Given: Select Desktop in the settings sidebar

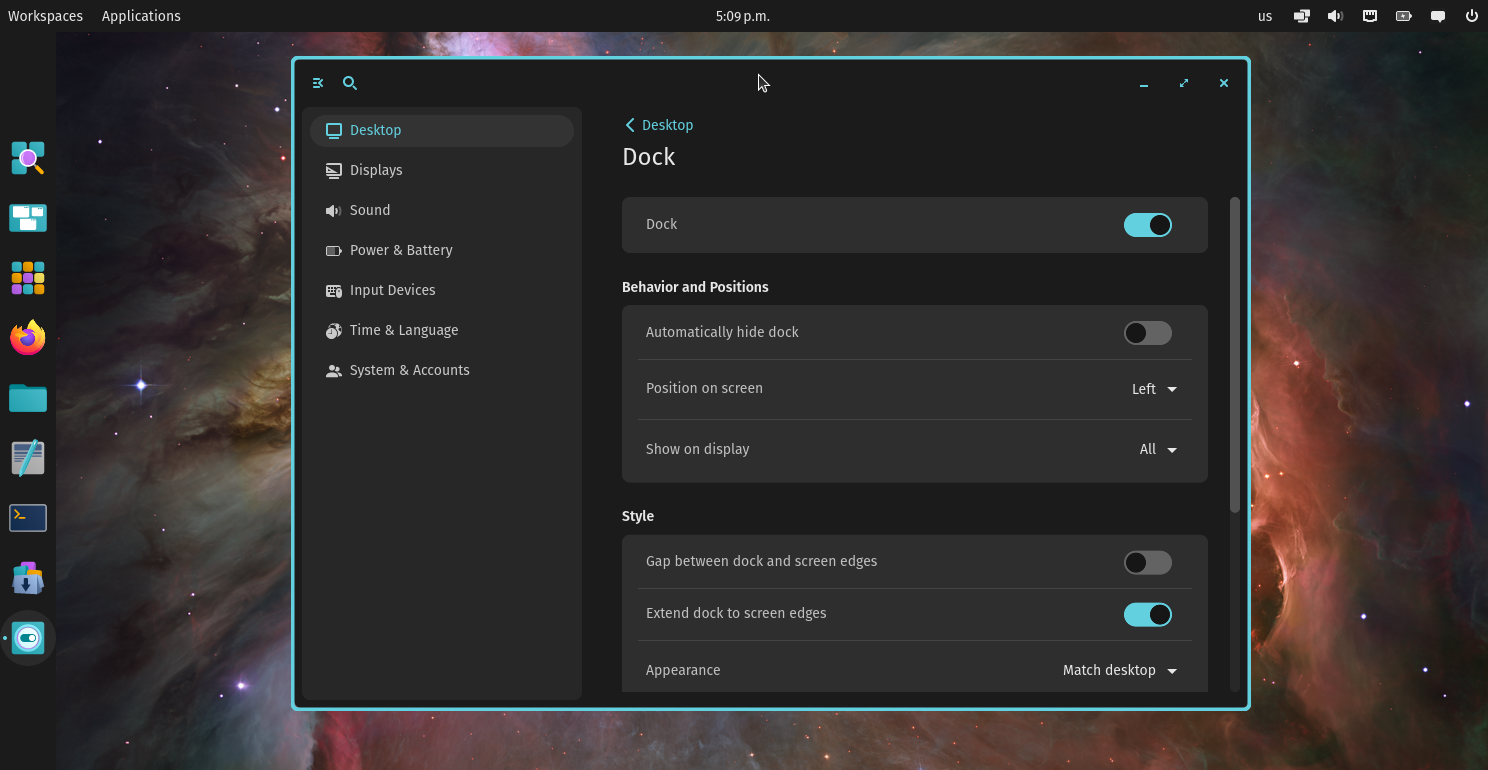Looking at the screenshot, I should point(442,130).
